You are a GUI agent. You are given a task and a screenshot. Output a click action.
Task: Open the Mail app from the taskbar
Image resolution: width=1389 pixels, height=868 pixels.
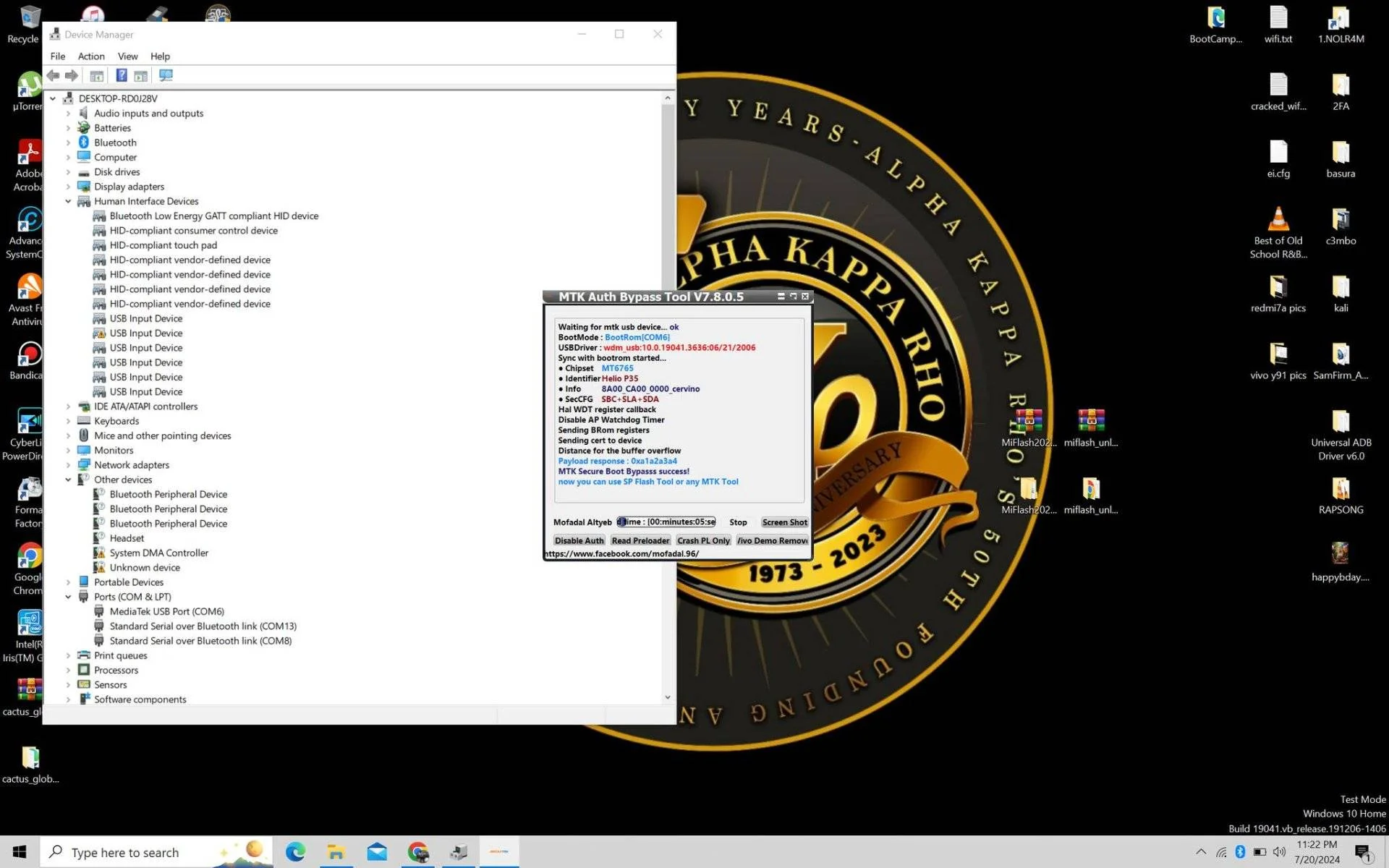tap(377, 852)
